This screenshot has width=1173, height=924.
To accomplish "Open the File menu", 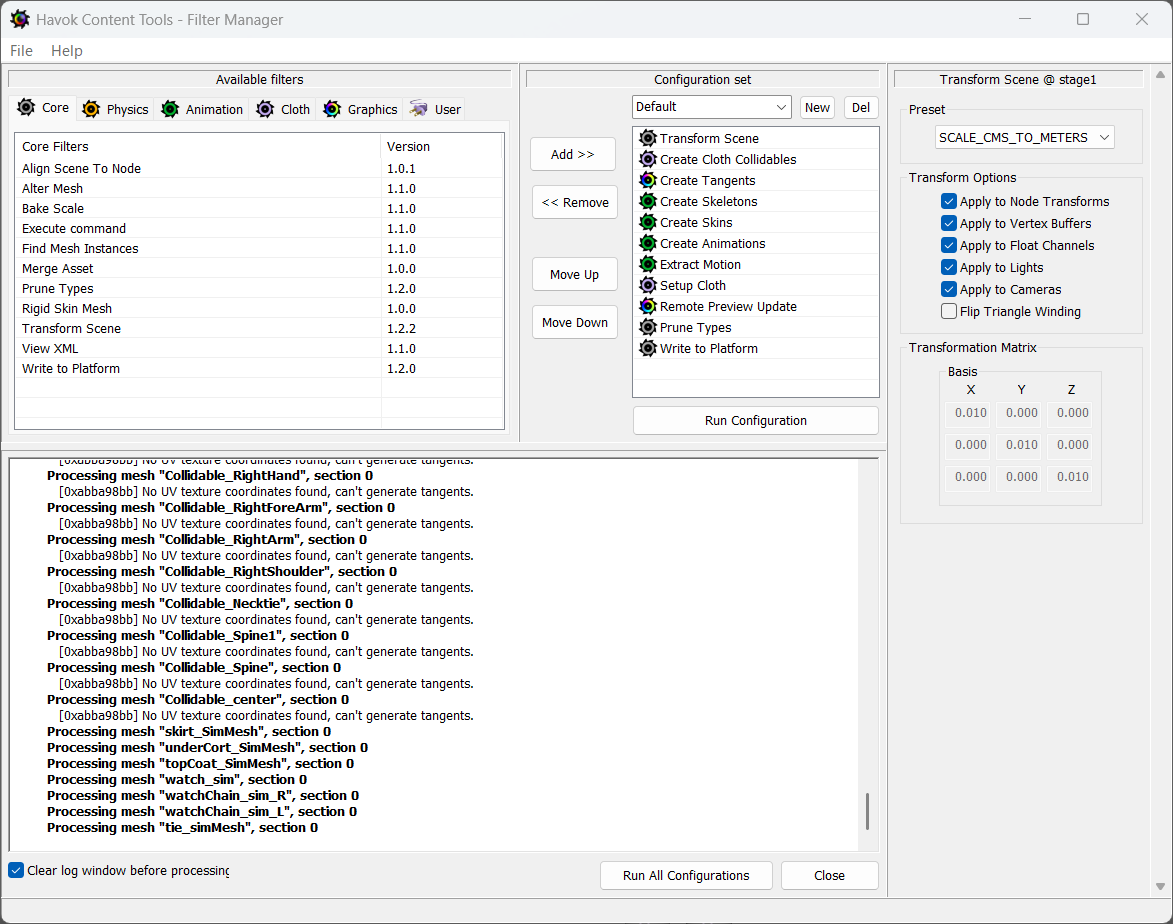I will 21,51.
